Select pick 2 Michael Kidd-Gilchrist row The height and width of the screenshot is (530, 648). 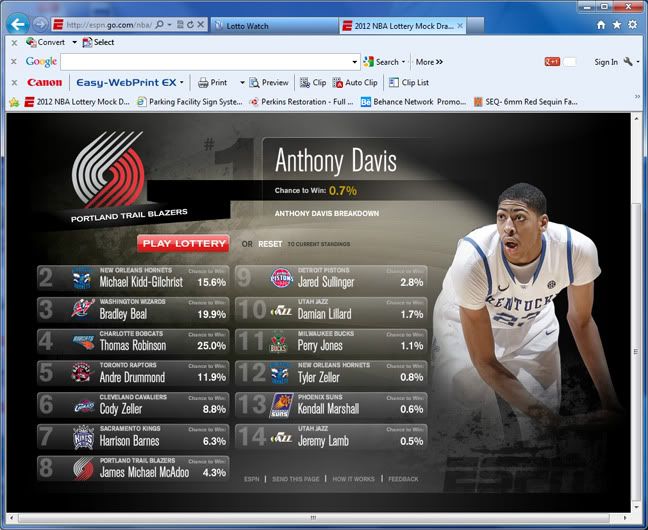click(133, 278)
